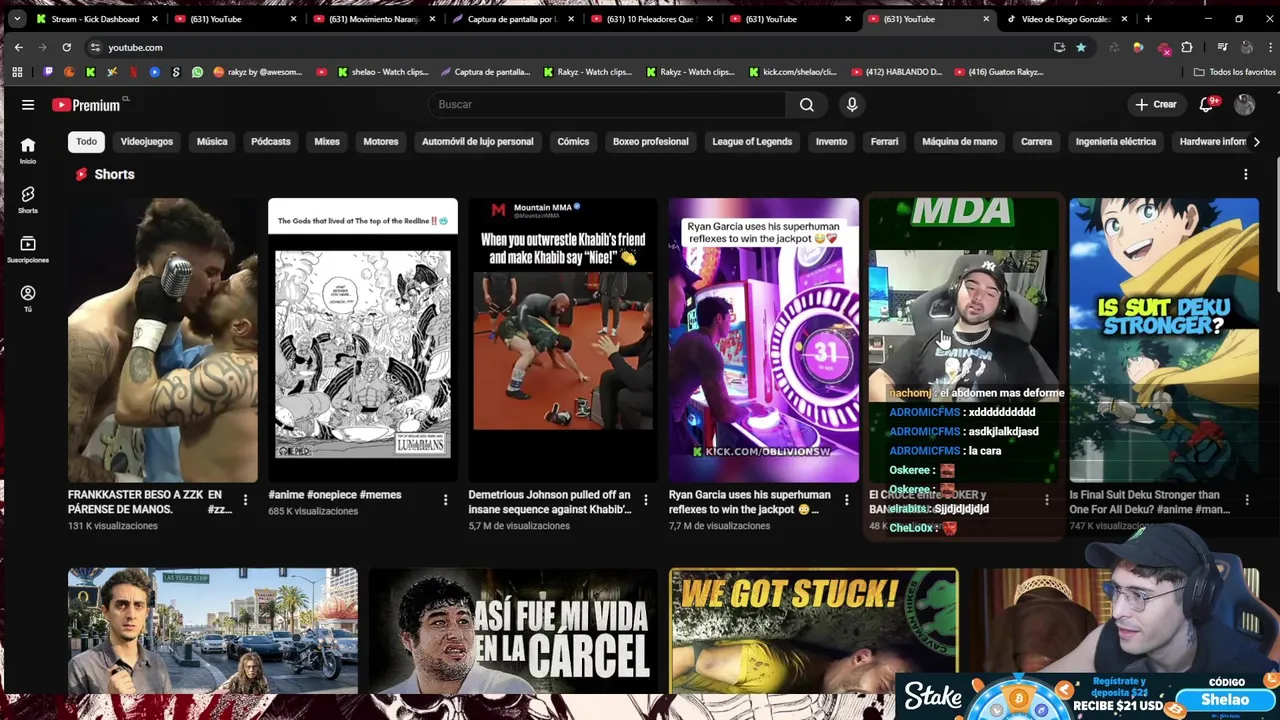Open options for #anime #onepiece short

[x=445, y=500]
